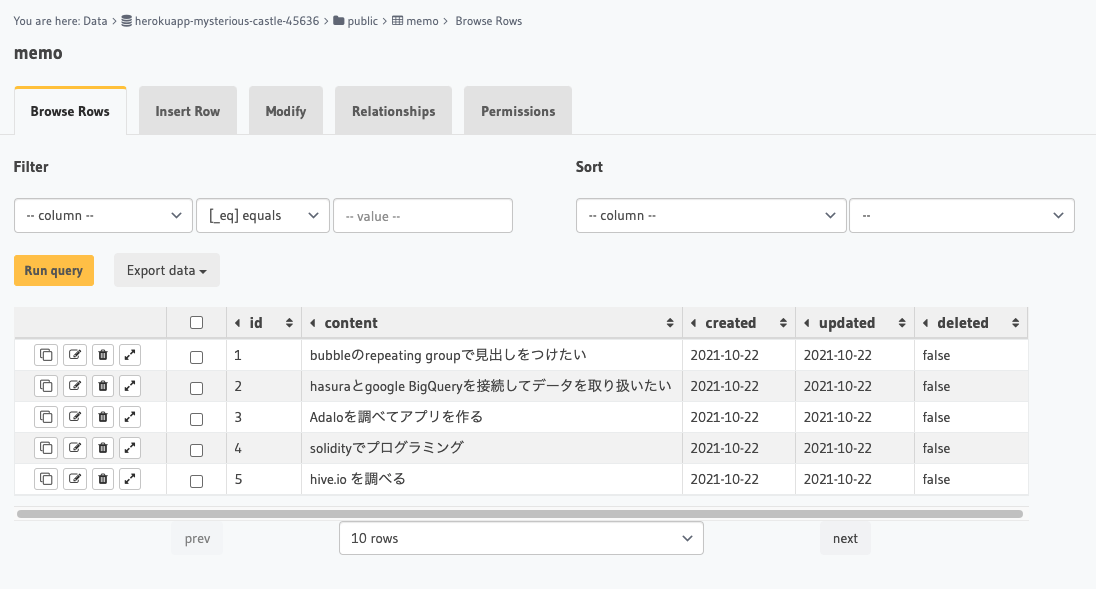Check the checkbox beside row id 5
Screen dimensions: 1096x589
(196, 478)
